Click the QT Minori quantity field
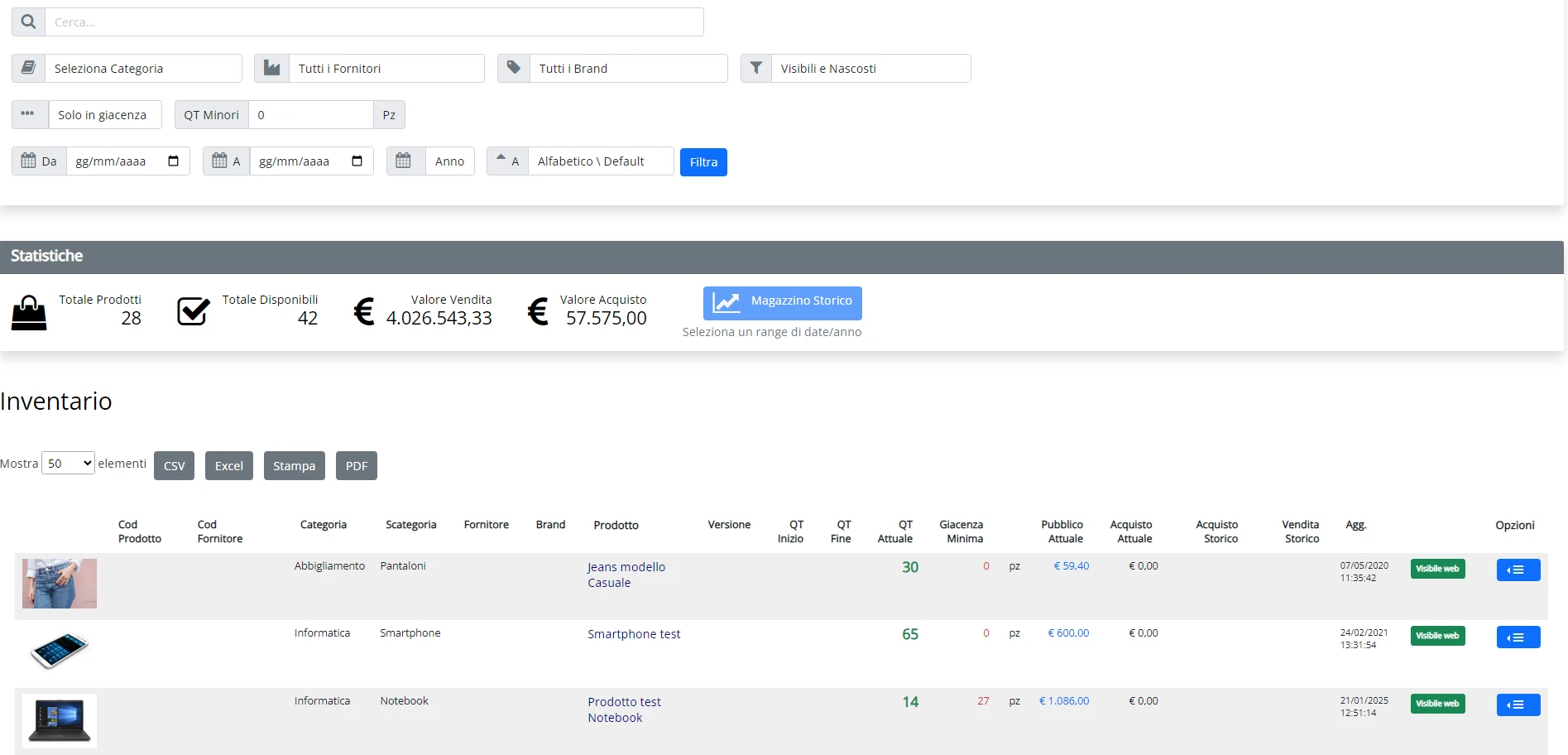The image size is (1568, 755). [x=311, y=114]
